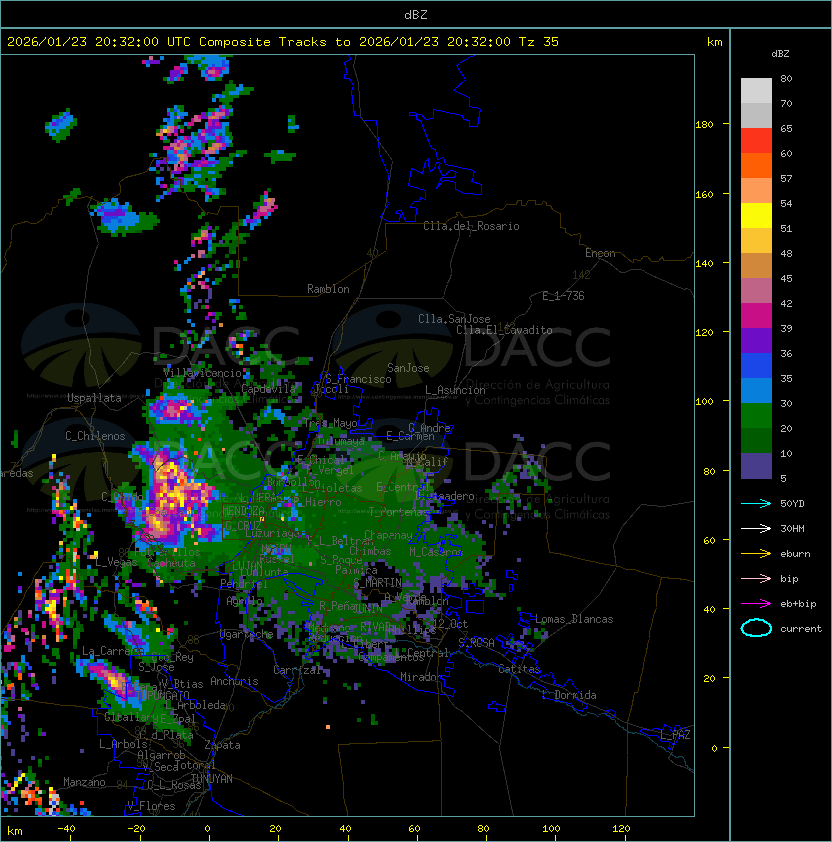
Task: Click the '180' tick on right km axis
Action: pos(704,125)
